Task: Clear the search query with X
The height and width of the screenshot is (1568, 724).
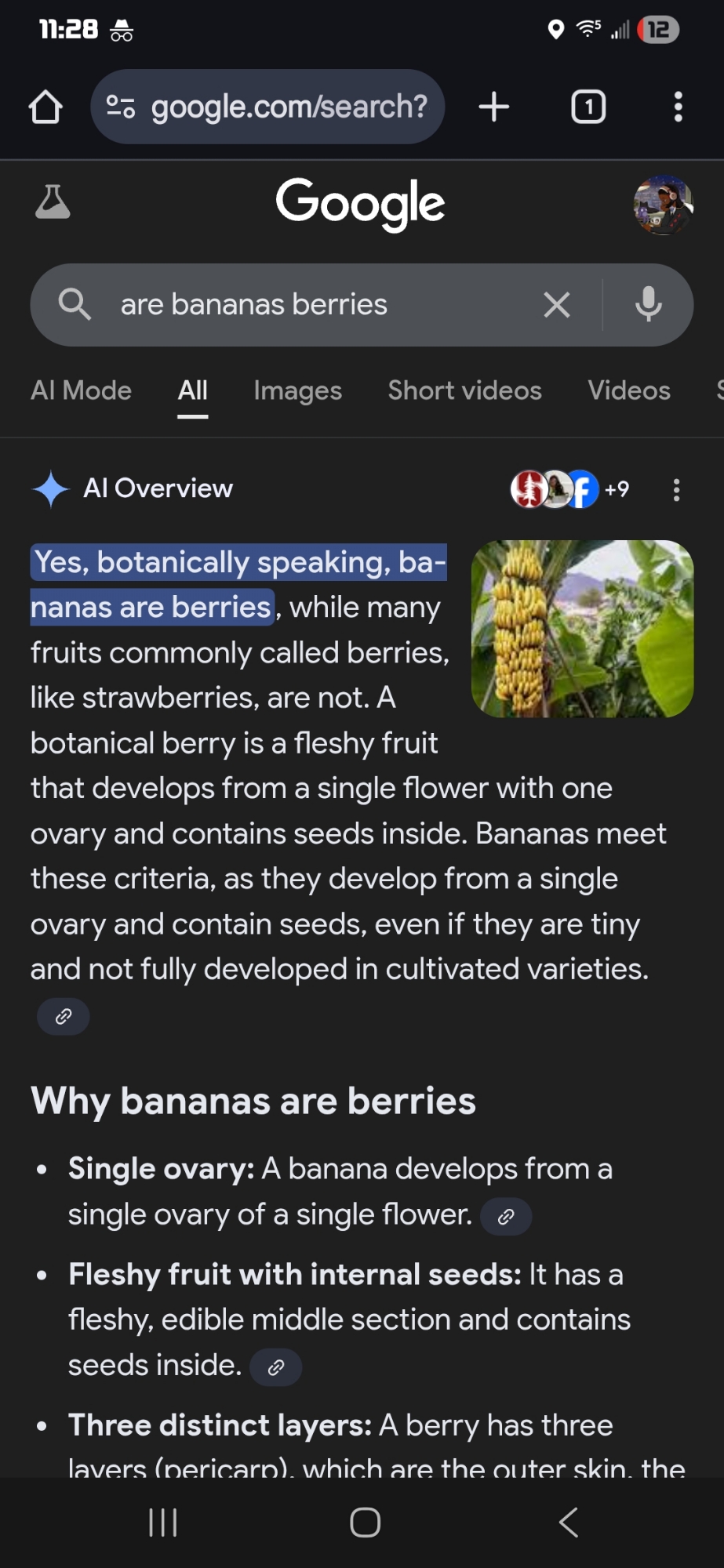Action: click(x=557, y=305)
